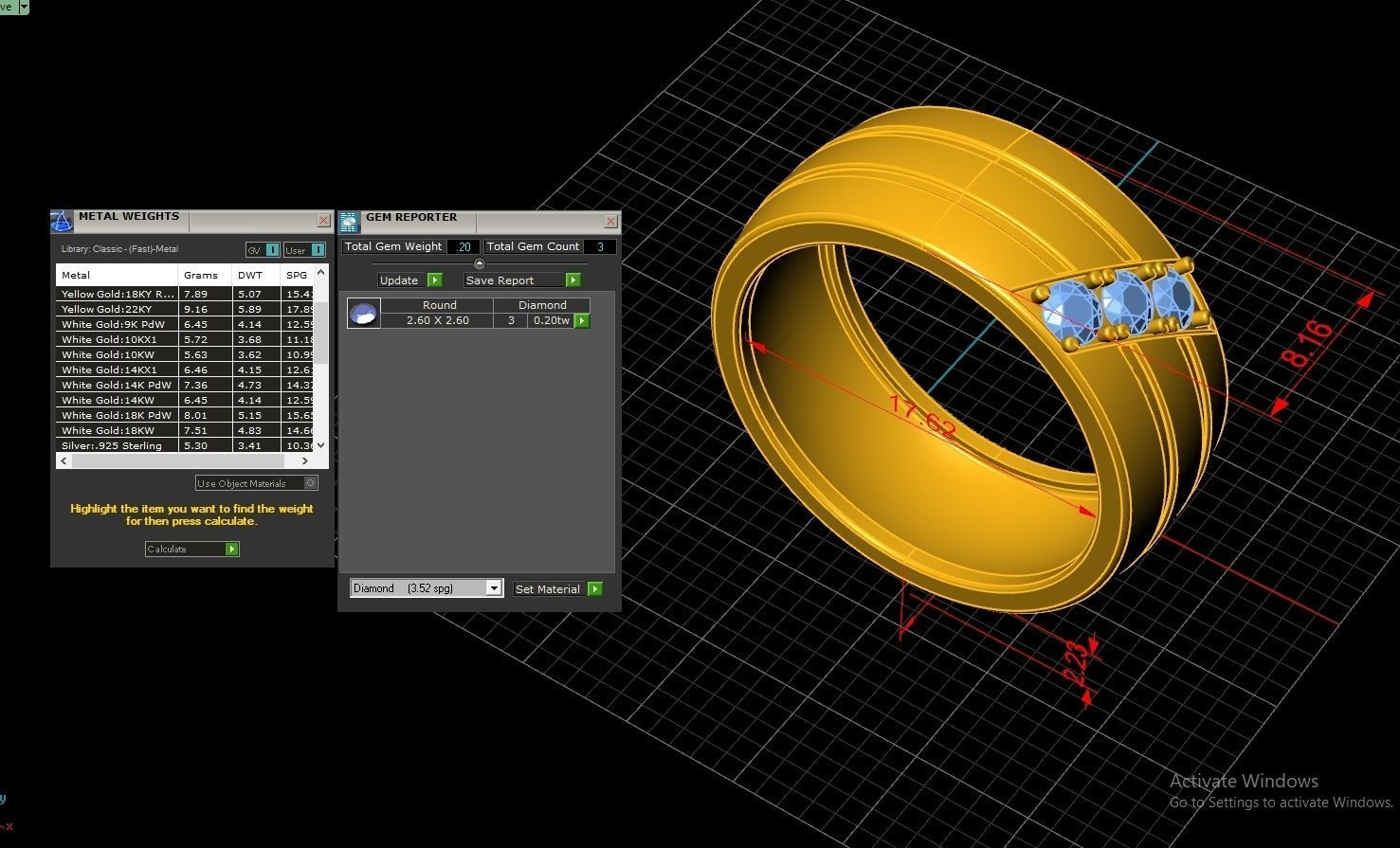Click the gem quantity cell showing 3
Image resolution: width=1400 pixels, height=848 pixels.
[511, 320]
